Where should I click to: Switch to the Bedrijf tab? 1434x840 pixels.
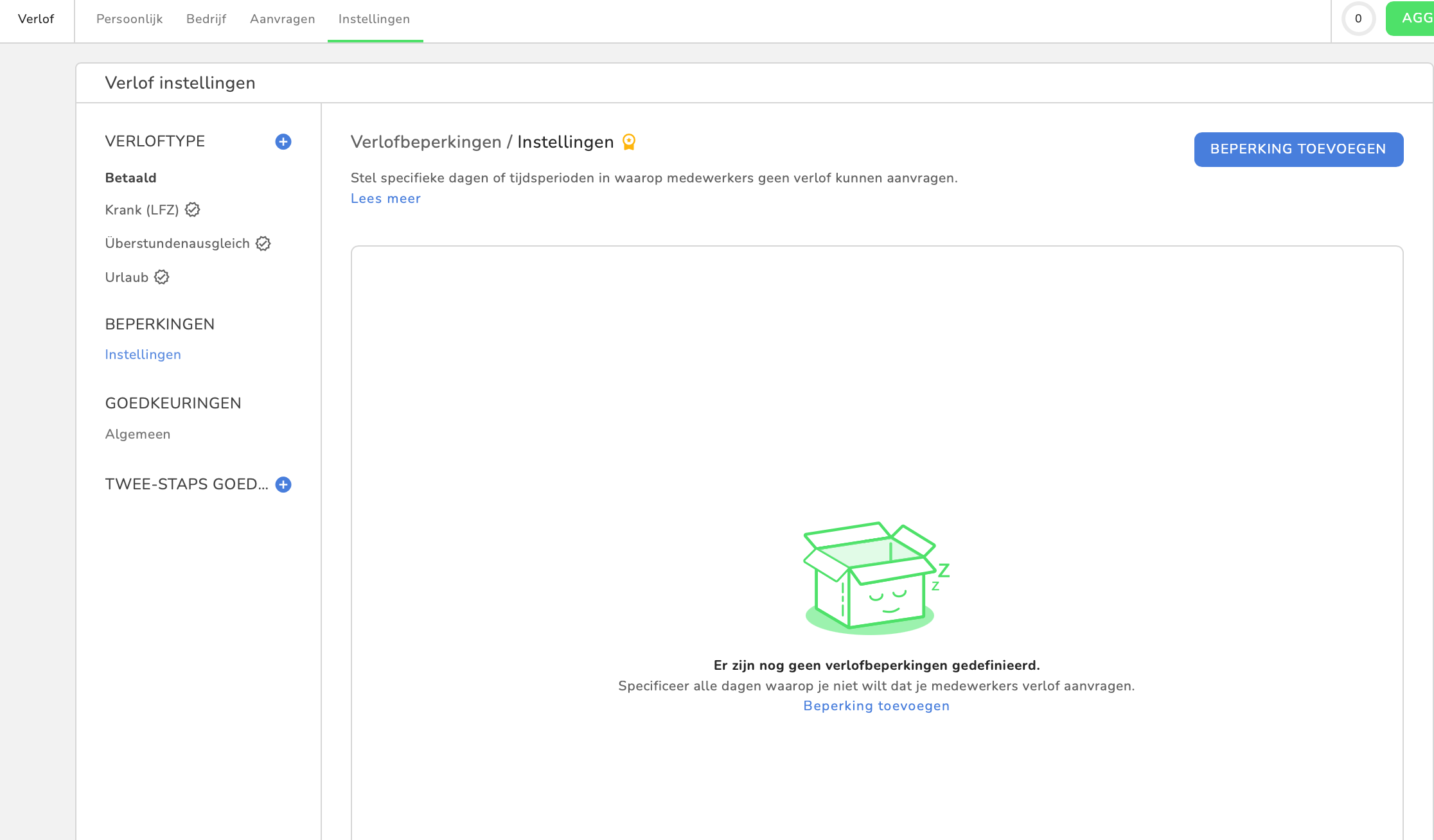click(206, 19)
